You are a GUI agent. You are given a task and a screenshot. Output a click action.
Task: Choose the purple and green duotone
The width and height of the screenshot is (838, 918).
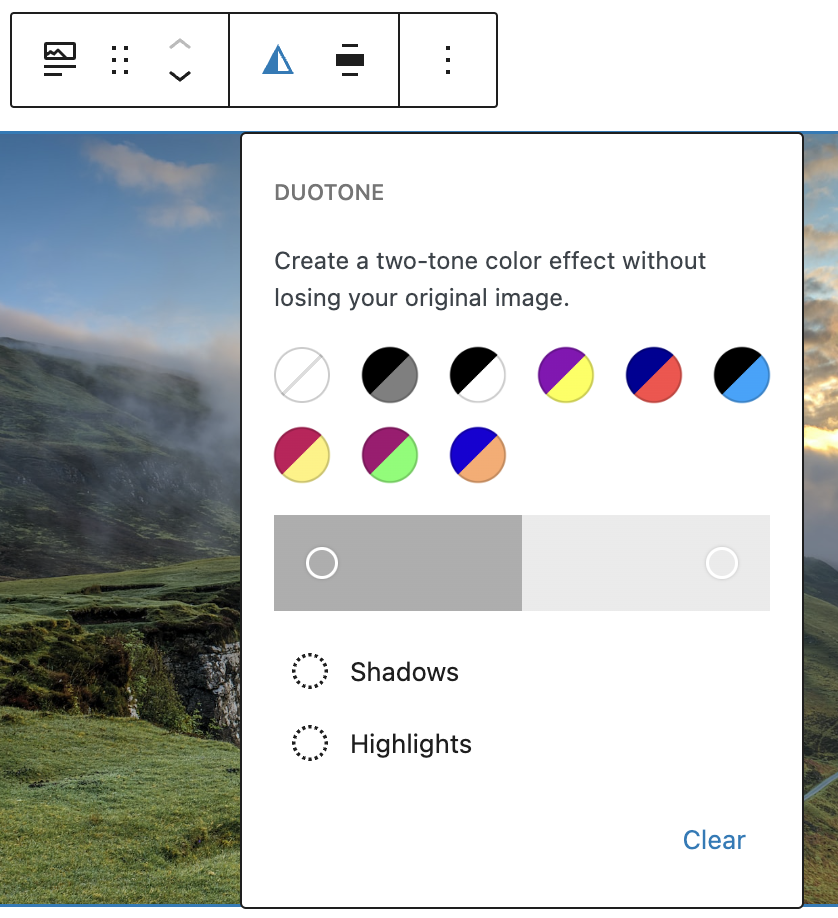(x=390, y=455)
